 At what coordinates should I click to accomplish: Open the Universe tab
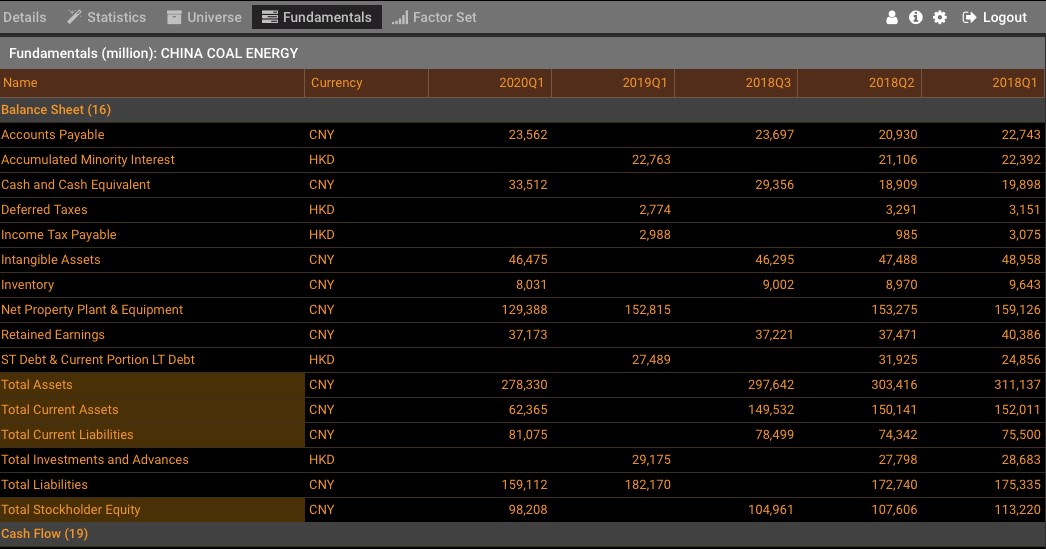(204, 17)
